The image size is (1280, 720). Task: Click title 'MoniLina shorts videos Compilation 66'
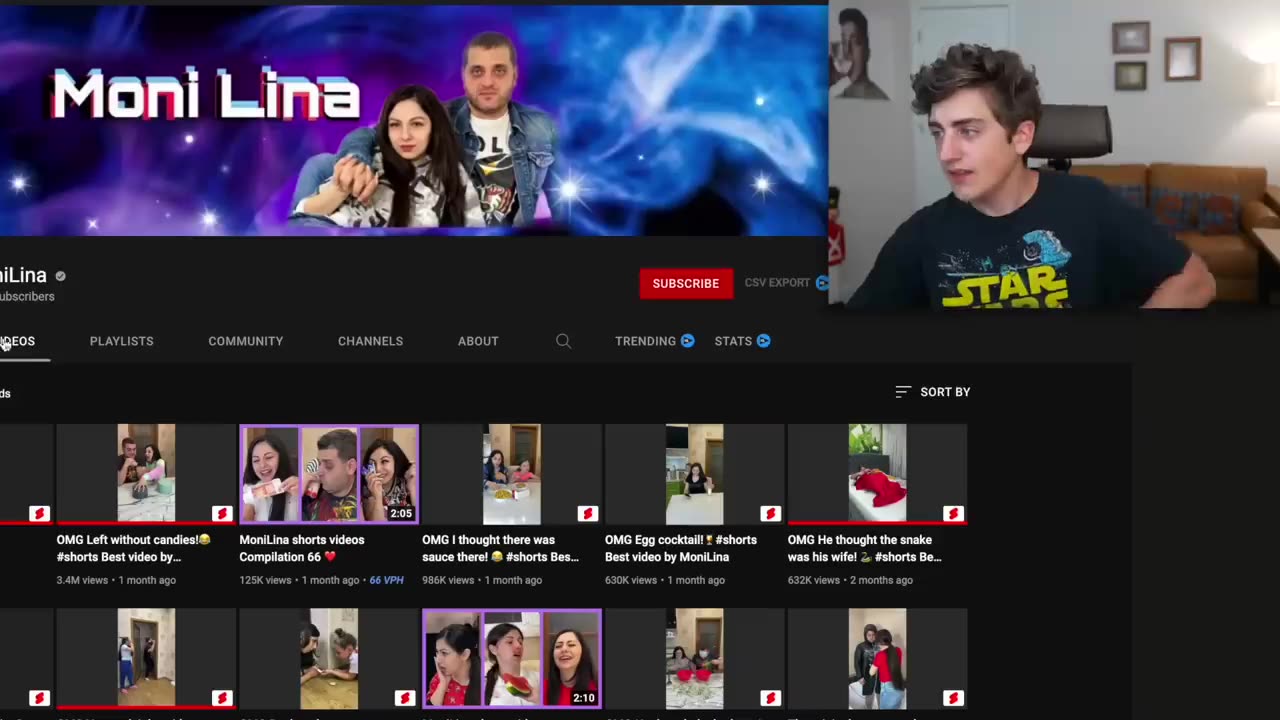pyautogui.click(x=302, y=548)
